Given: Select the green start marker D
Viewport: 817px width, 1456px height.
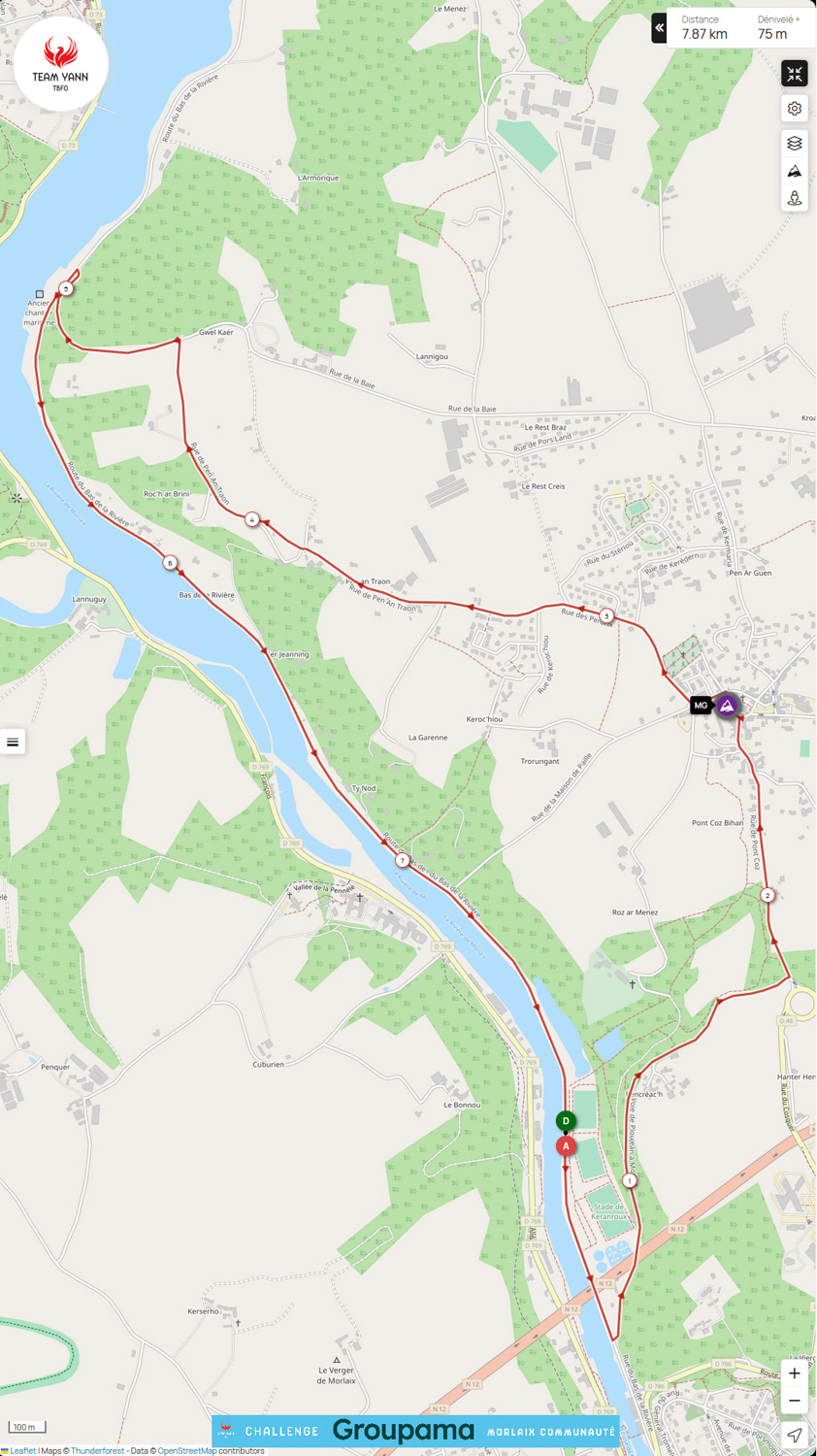Looking at the screenshot, I should pos(566,1121).
